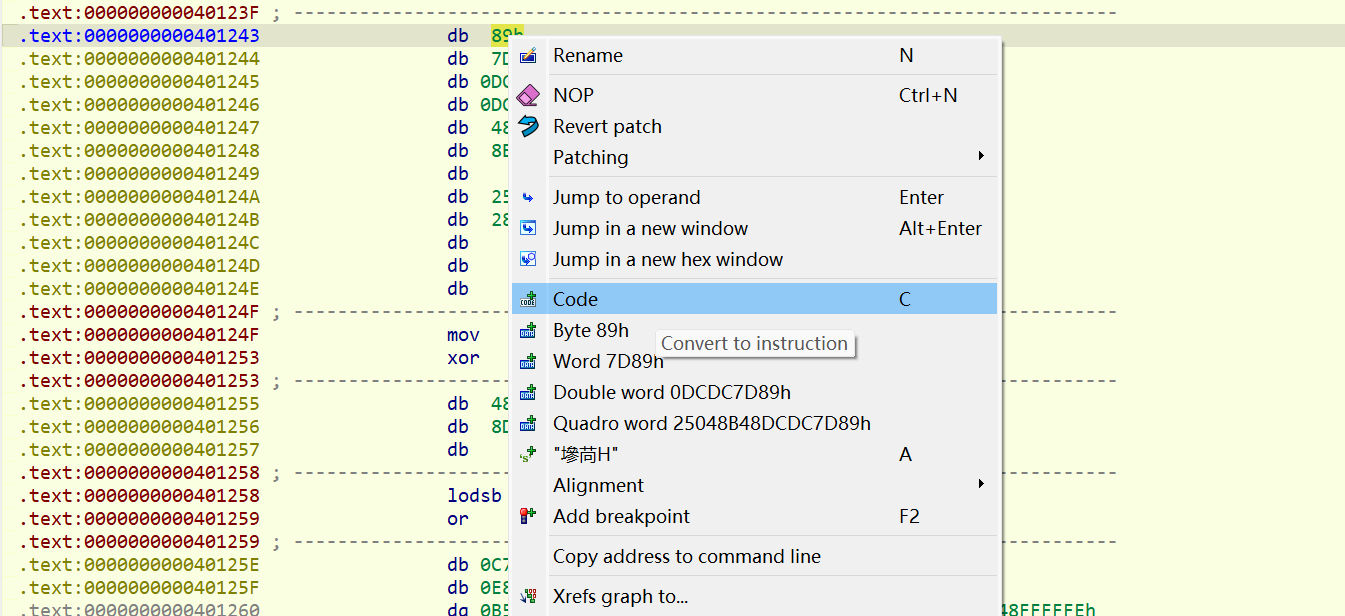Select the string literal conversion entry
Screen dimensions: 1345x616
click(585, 455)
